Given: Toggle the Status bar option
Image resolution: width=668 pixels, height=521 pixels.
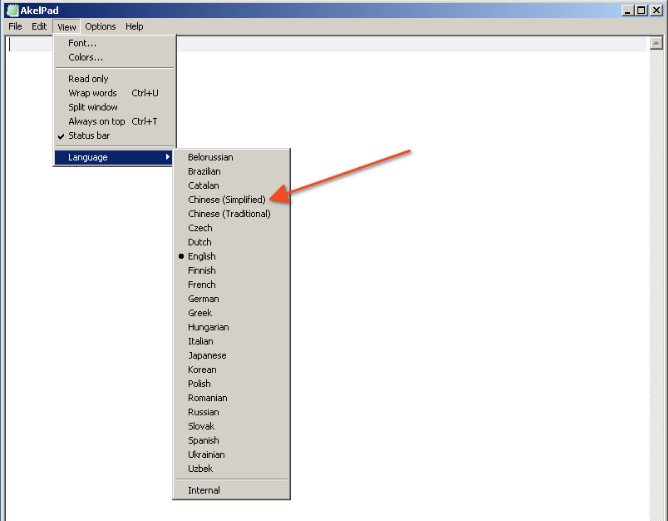Looking at the screenshot, I should coord(89,136).
